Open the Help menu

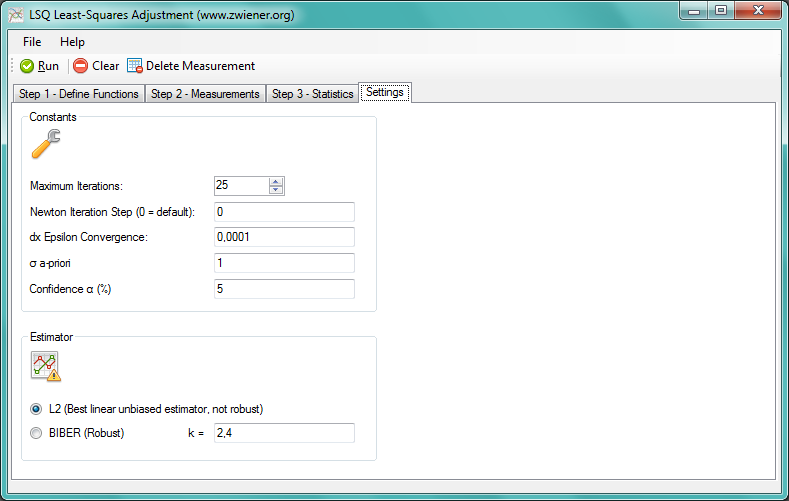pyautogui.click(x=72, y=42)
